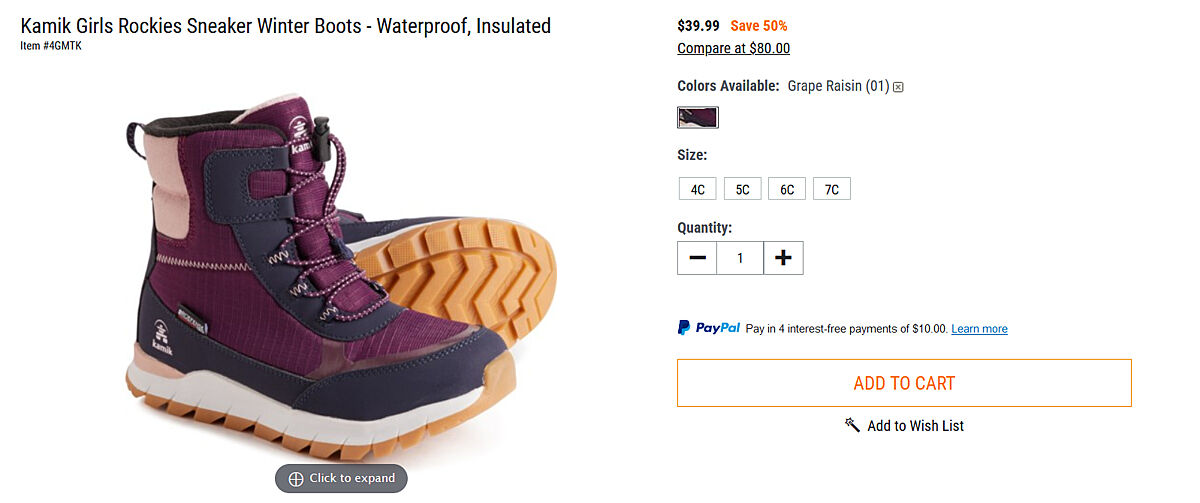Open PayPal Learn more link
This screenshot has height=503, width=1200.
pos(979,329)
